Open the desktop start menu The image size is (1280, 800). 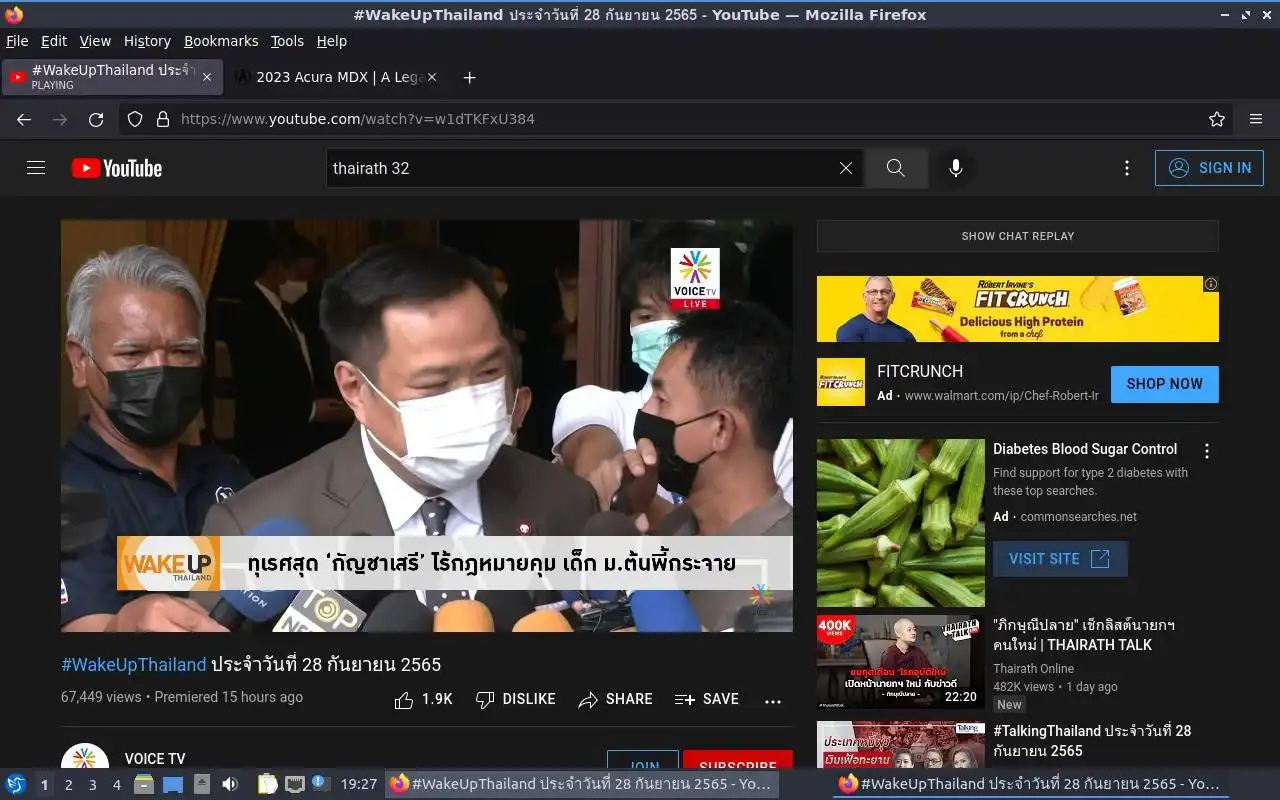15,784
